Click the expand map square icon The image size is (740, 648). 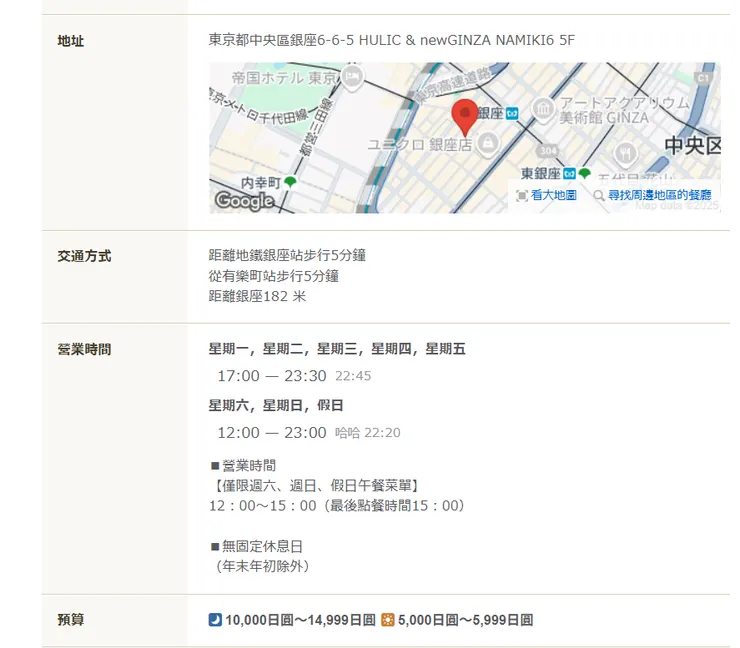[522, 195]
